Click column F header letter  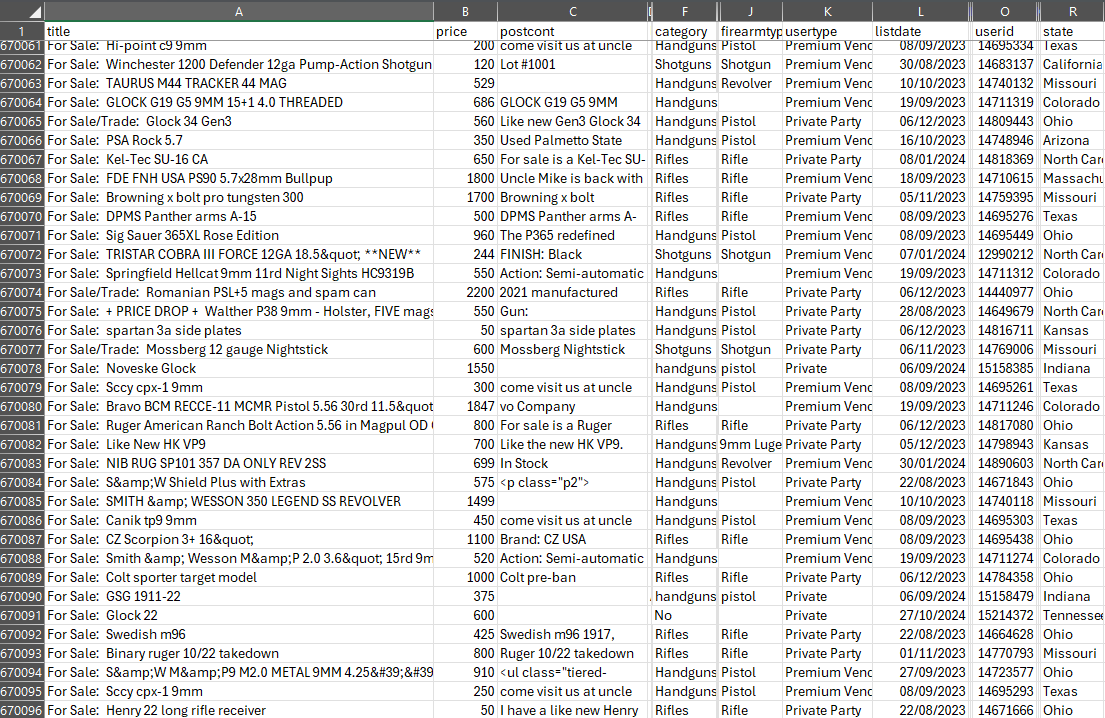click(x=685, y=11)
